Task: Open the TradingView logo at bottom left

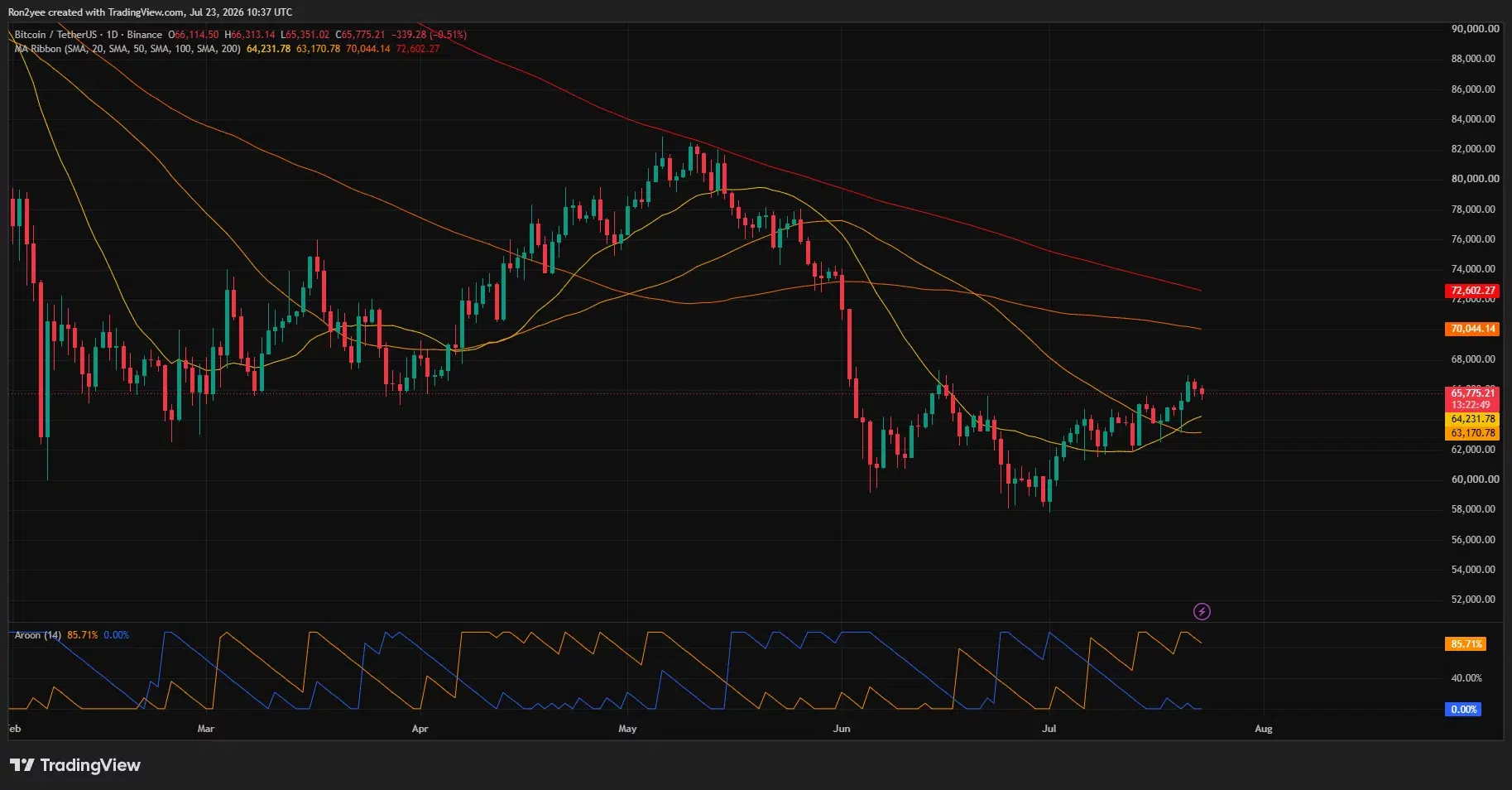Action: point(75,765)
